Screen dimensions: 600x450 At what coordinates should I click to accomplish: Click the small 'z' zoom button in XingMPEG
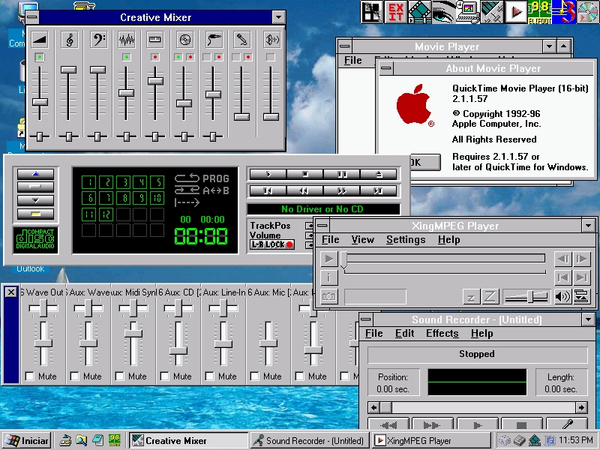(x=471, y=297)
